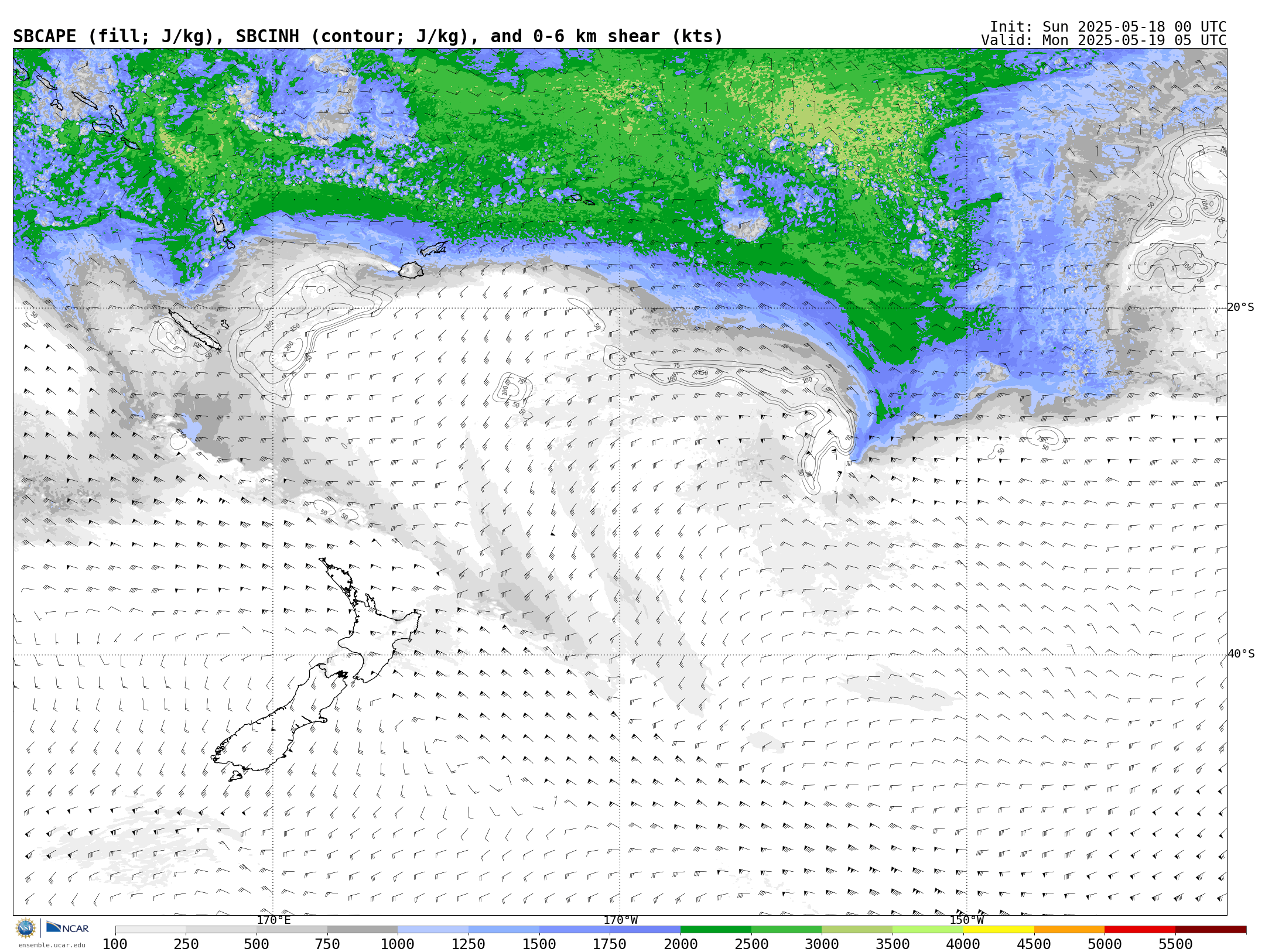Select the dark red 5500+ color swatch
The width and height of the screenshot is (1265, 952).
point(1211,929)
